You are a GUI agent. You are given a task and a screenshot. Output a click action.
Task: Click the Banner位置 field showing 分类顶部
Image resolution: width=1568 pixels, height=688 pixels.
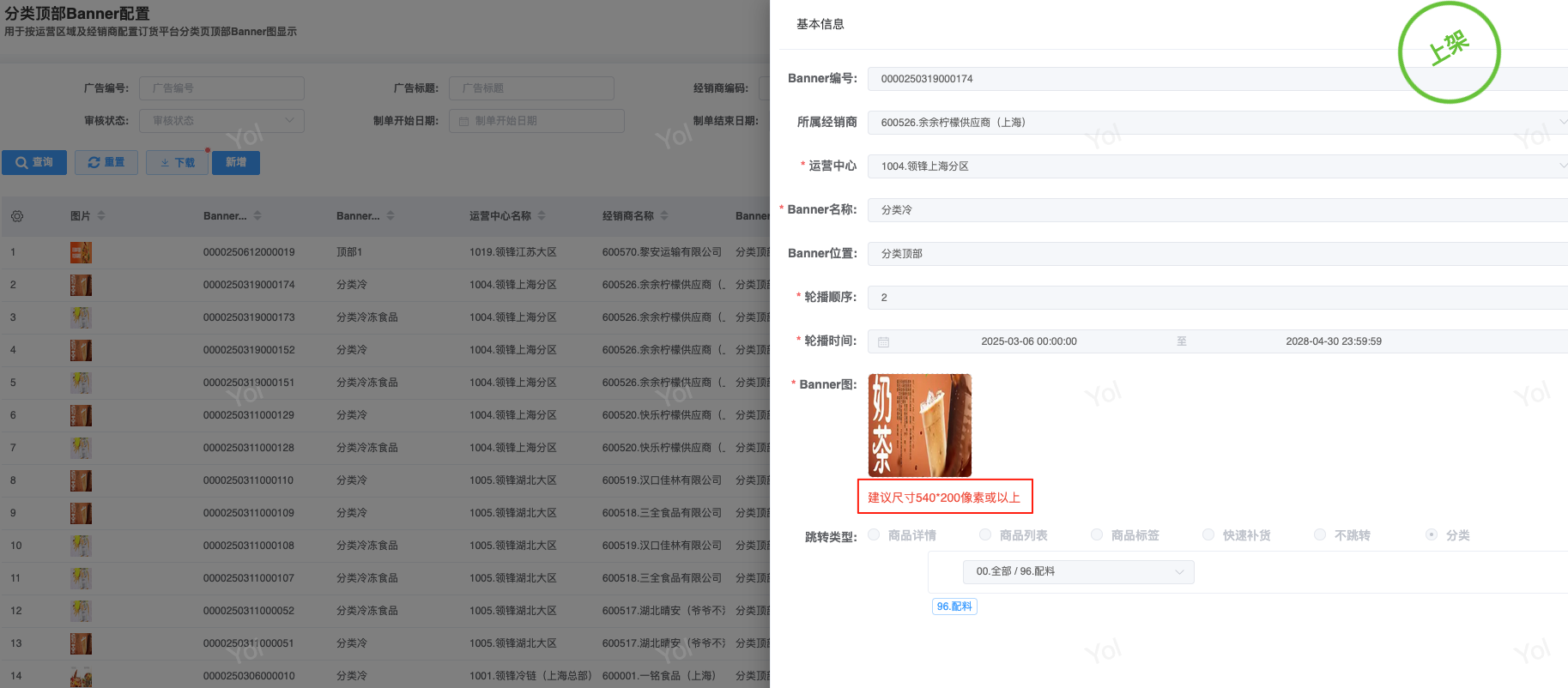(x=1218, y=254)
